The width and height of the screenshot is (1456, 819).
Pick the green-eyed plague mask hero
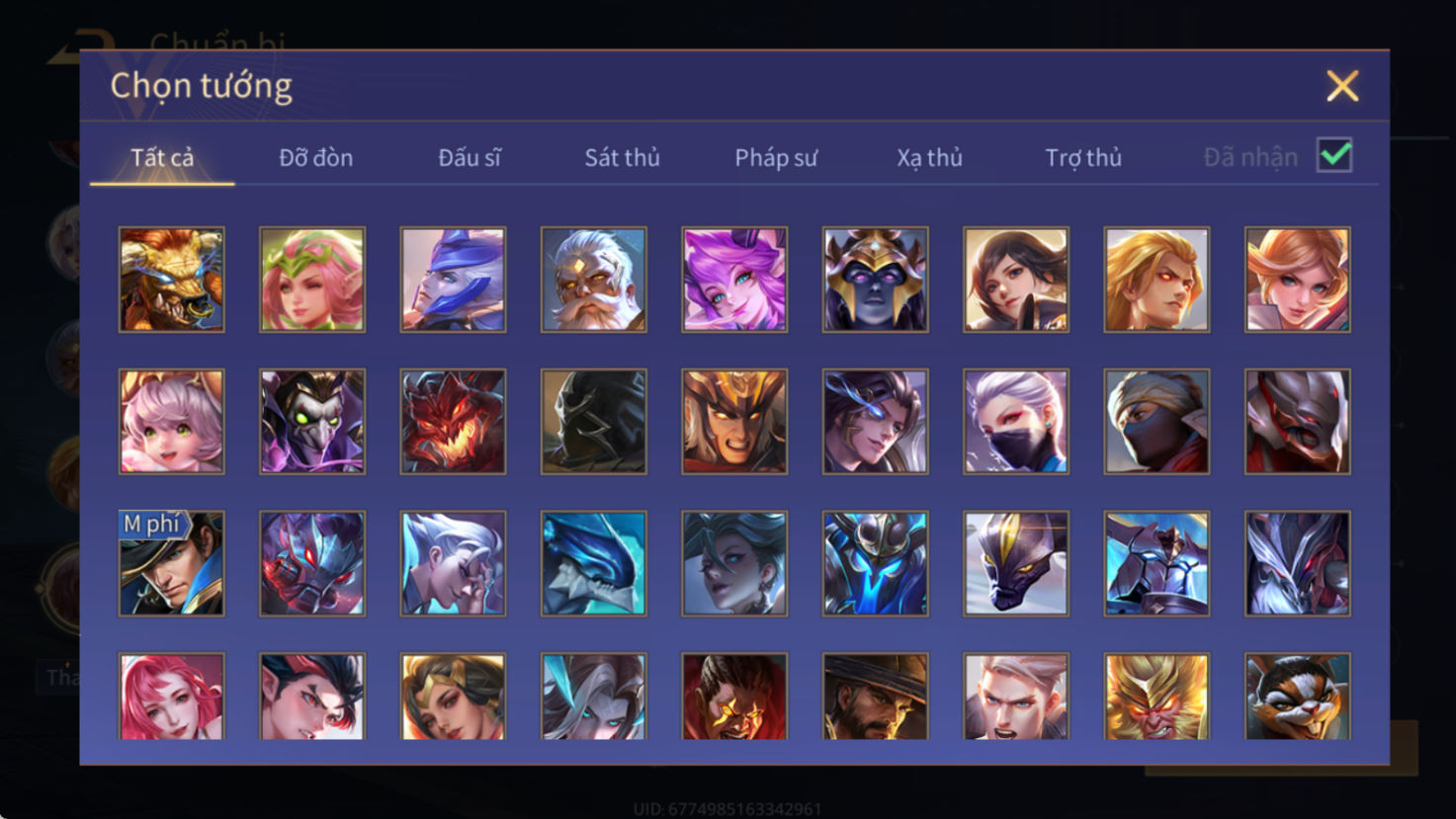(x=312, y=422)
